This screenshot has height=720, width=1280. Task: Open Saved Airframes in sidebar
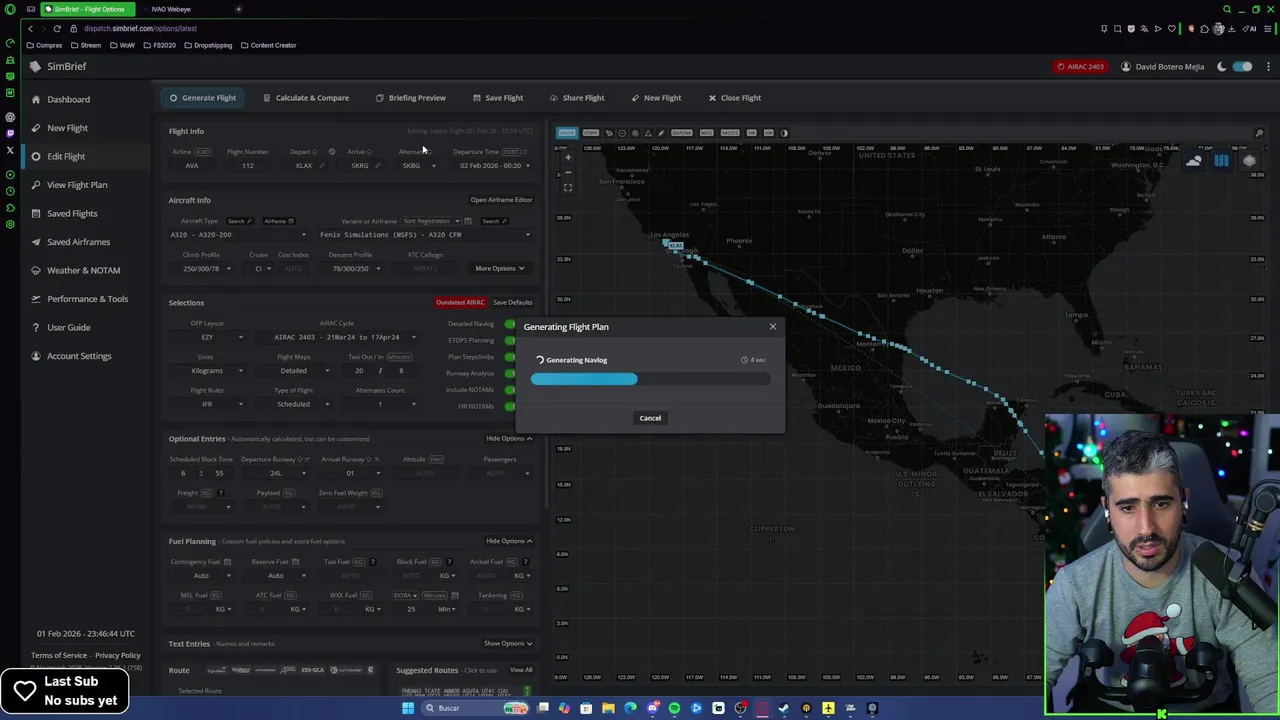(x=78, y=242)
